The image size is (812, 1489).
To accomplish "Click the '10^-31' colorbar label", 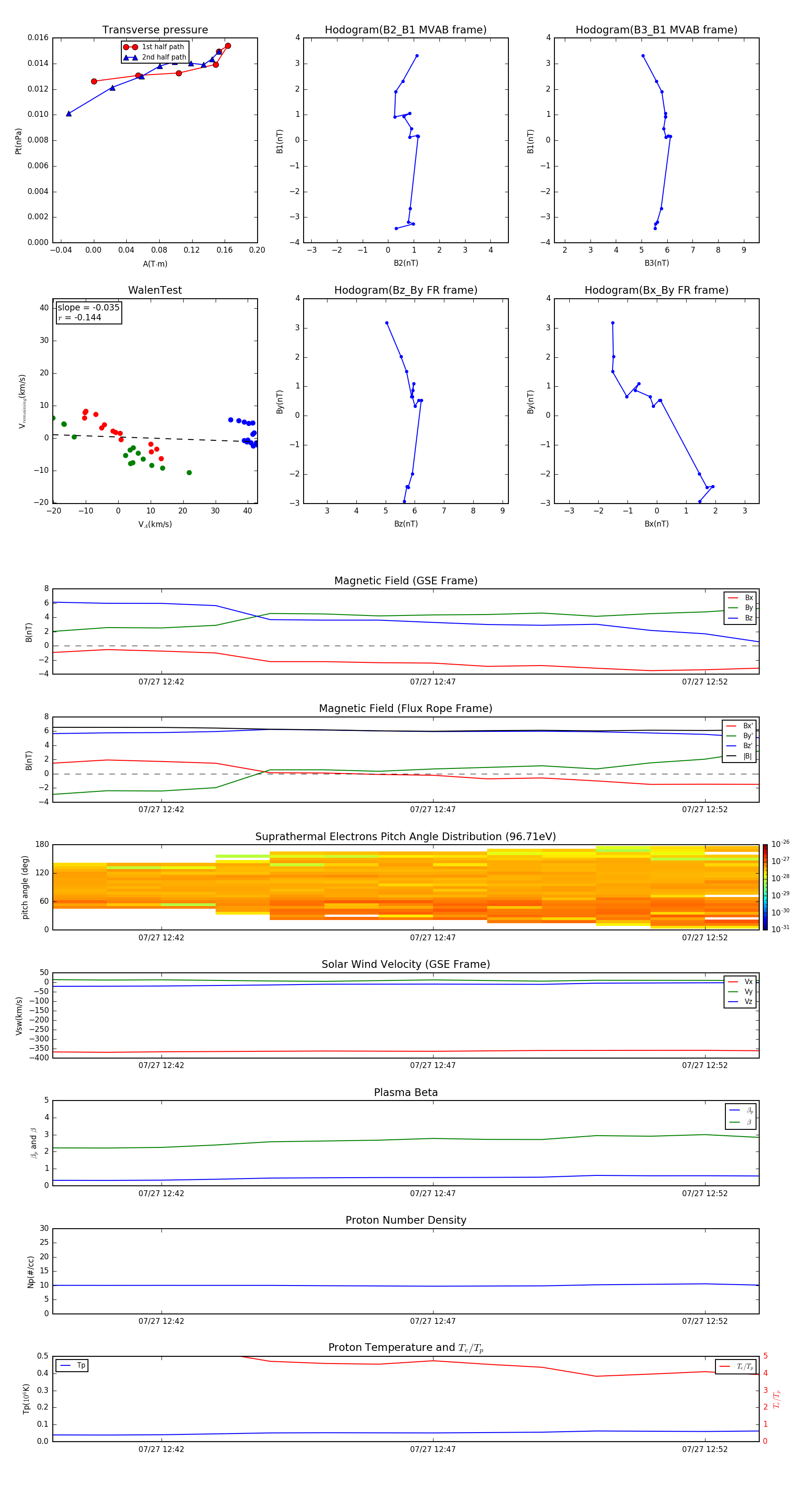I will 780,929.
